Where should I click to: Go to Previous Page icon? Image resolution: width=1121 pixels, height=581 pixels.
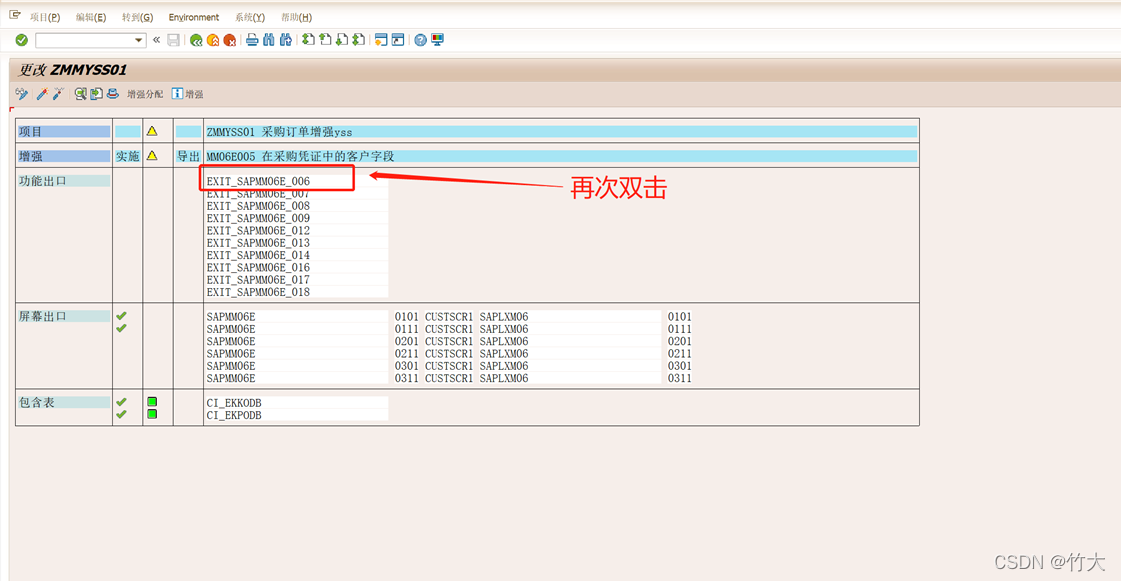point(325,40)
